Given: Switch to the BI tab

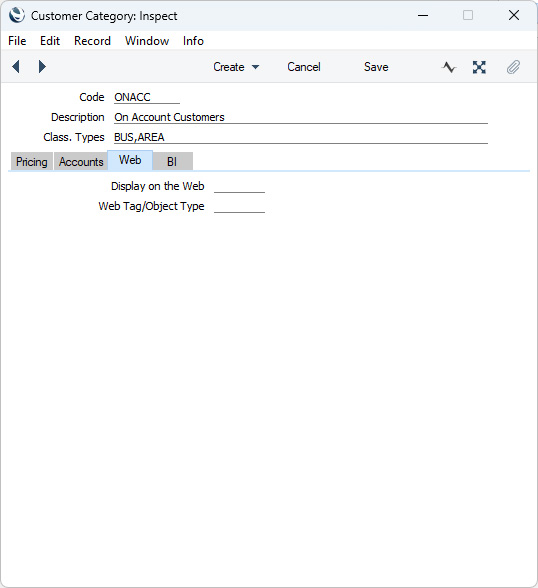Looking at the screenshot, I should click(172, 162).
